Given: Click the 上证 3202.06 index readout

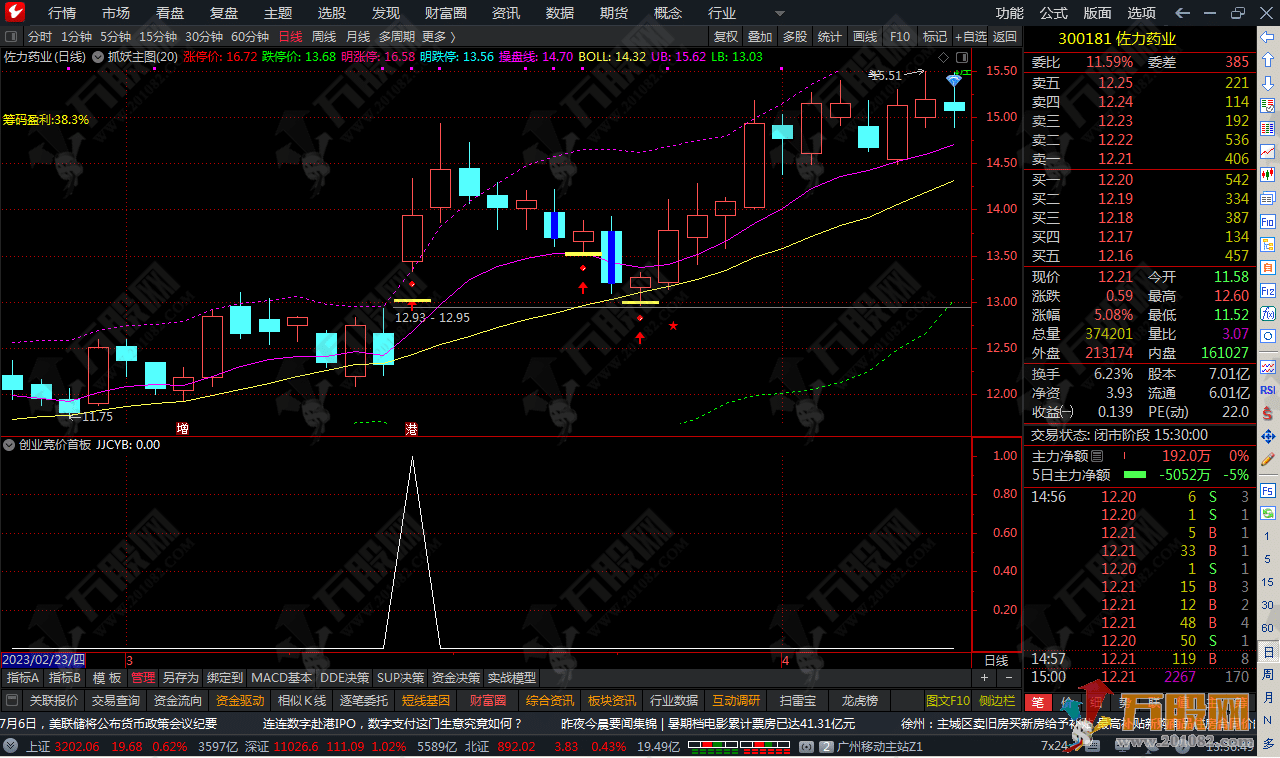Looking at the screenshot, I should point(63,746).
